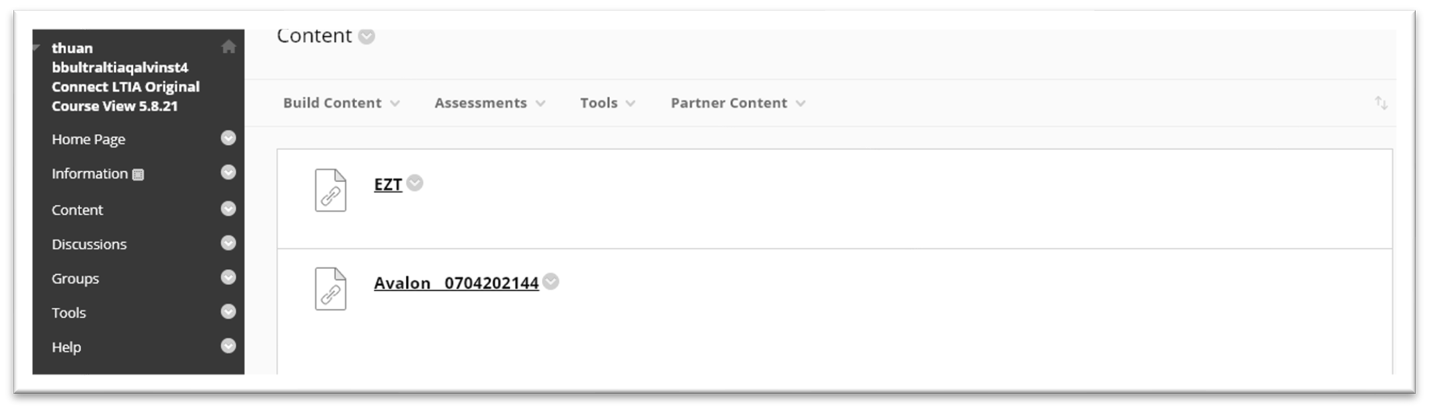Click the small icon beside Information
The width and height of the screenshot is (1429, 411).
[138, 174]
